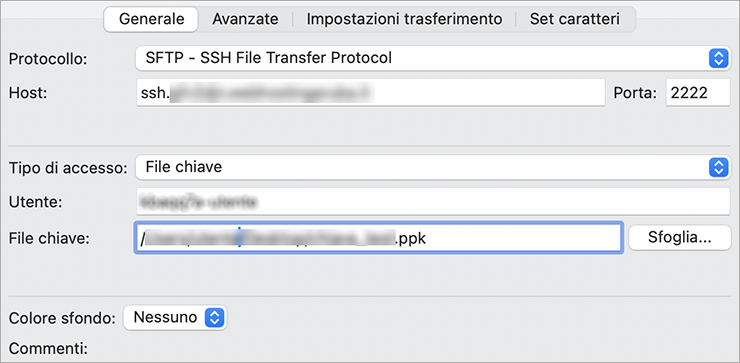740x363 pixels.
Task: Click the Porta label
Action: click(x=635, y=93)
